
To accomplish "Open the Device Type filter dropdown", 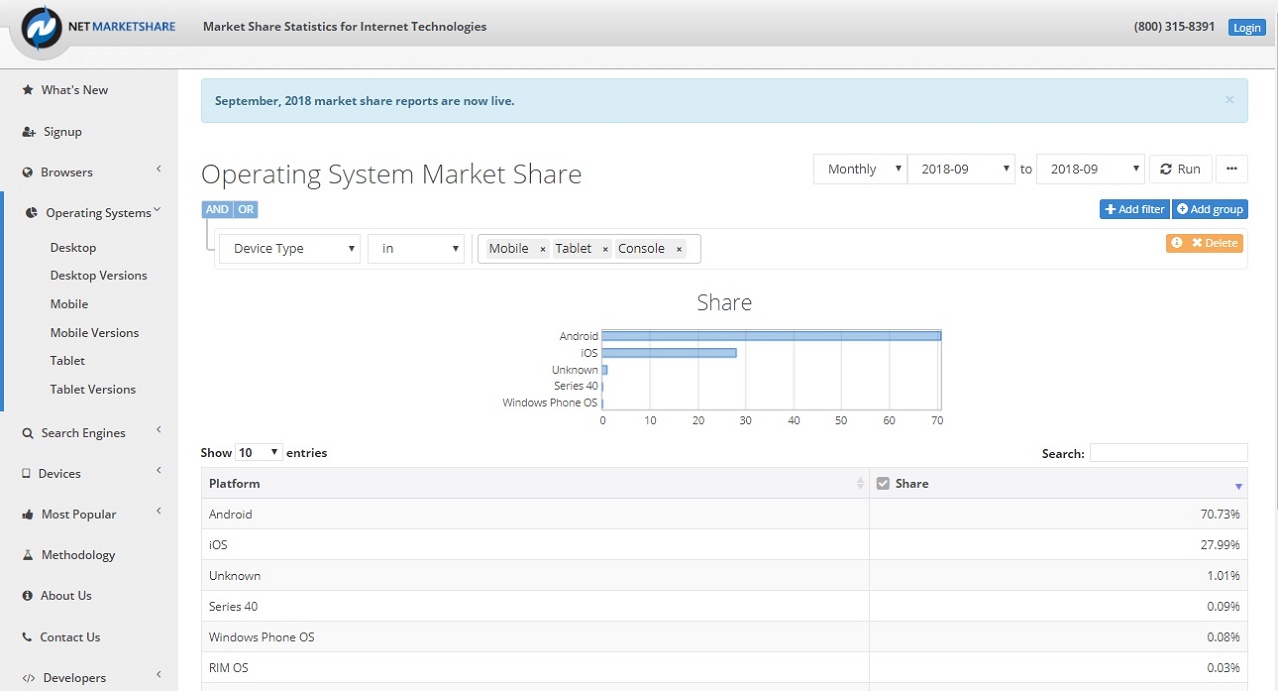I will coord(290,249).
